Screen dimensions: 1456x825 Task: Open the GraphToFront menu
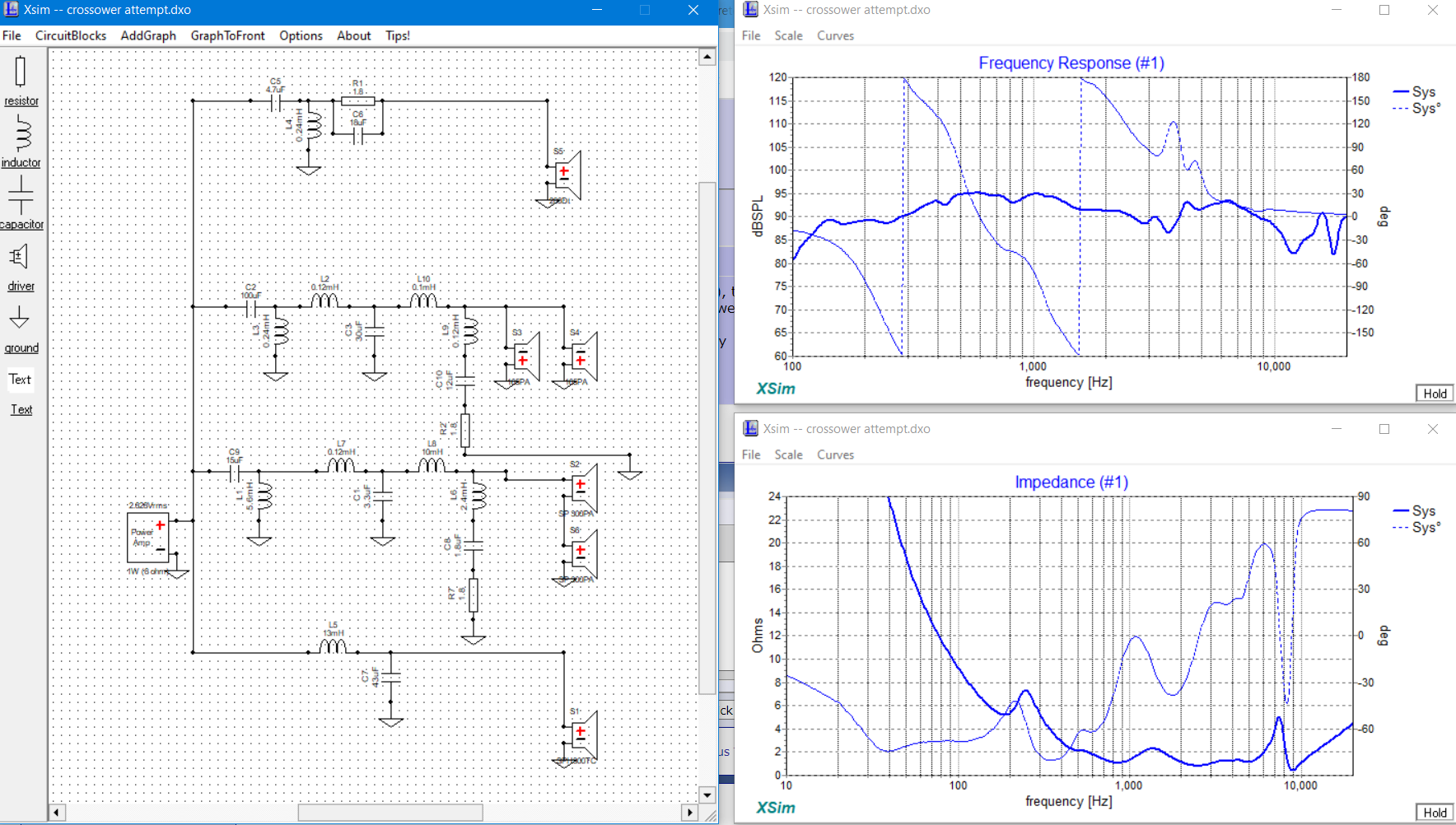point(228,35)
